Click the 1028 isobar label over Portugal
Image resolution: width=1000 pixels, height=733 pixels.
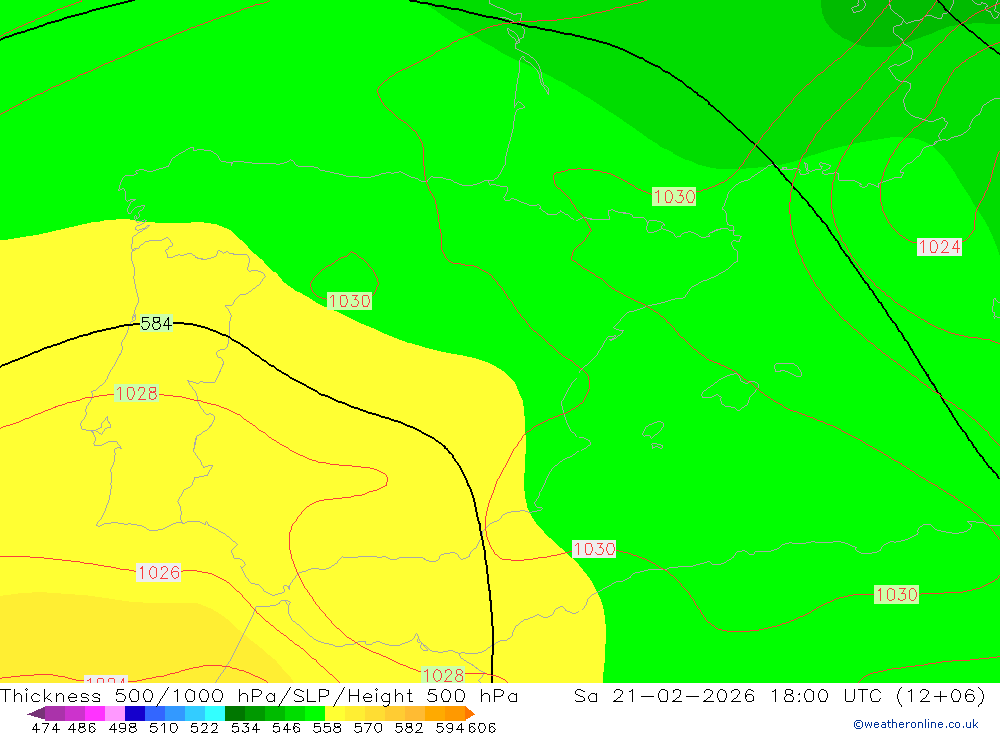[136, 393]
